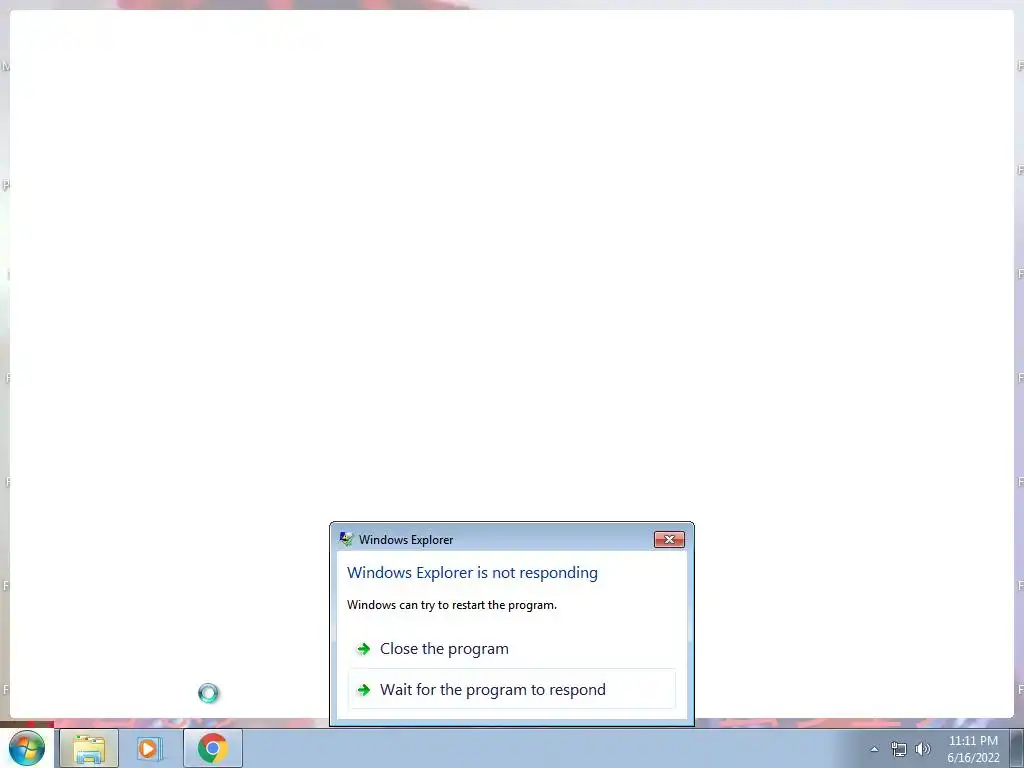
Task: Launch Windows Media Player from taskbar
Action: 150,748
